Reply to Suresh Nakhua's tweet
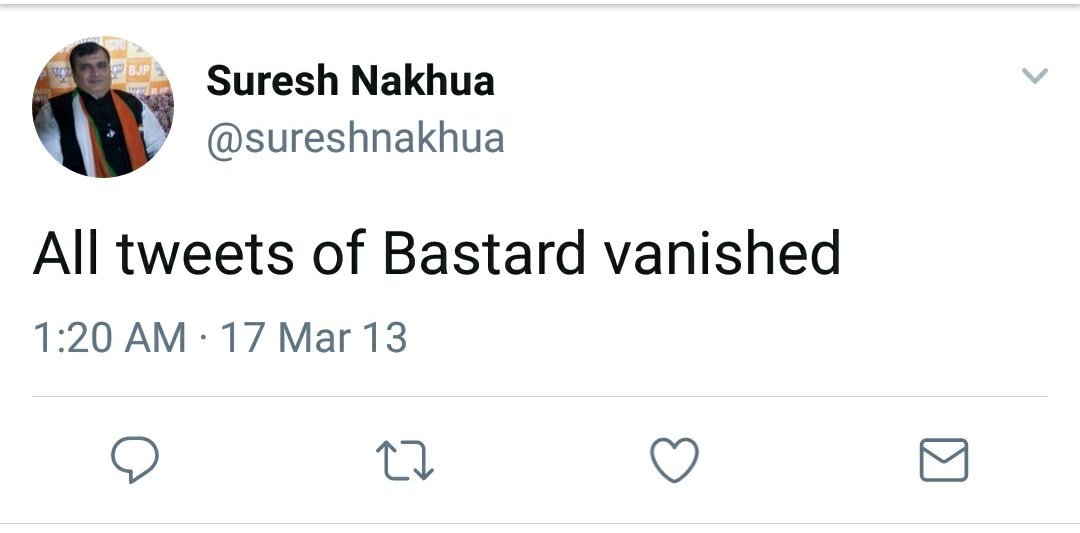Image resolution: width=1080 pixels, height=533 pixels. (x=134, y=460)
